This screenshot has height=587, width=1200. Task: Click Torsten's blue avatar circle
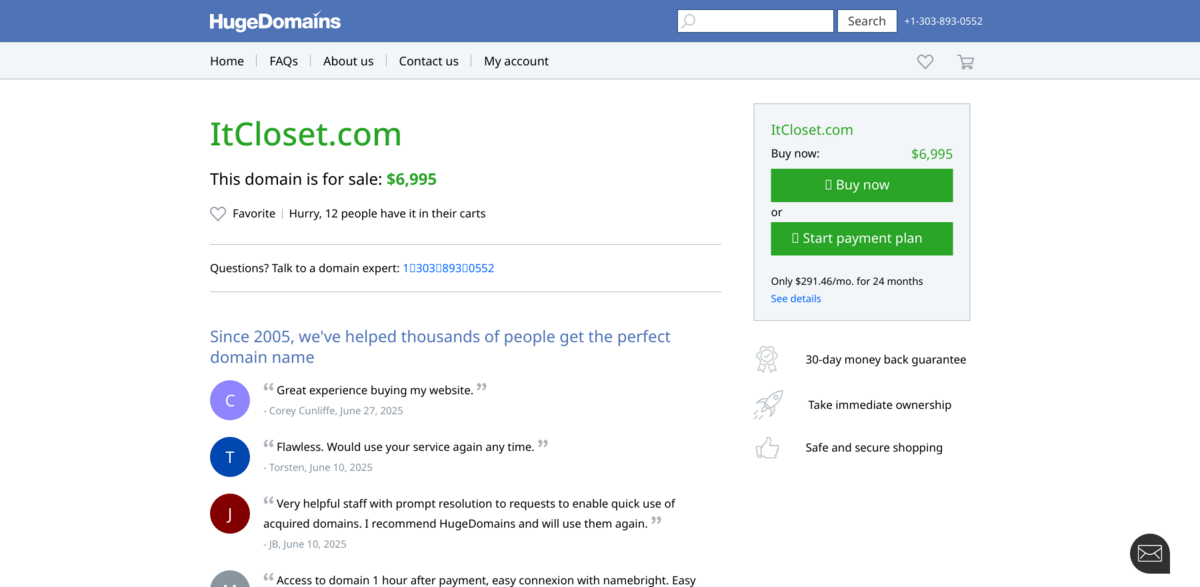(229, 456)
